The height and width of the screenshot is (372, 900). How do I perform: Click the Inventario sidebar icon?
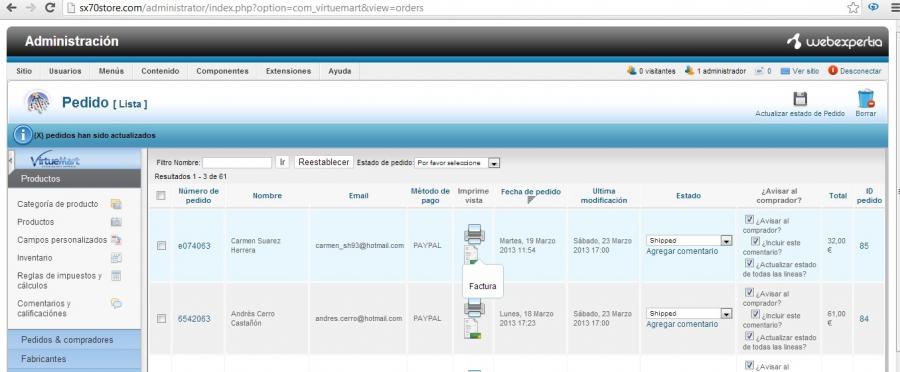click(116, 258)
